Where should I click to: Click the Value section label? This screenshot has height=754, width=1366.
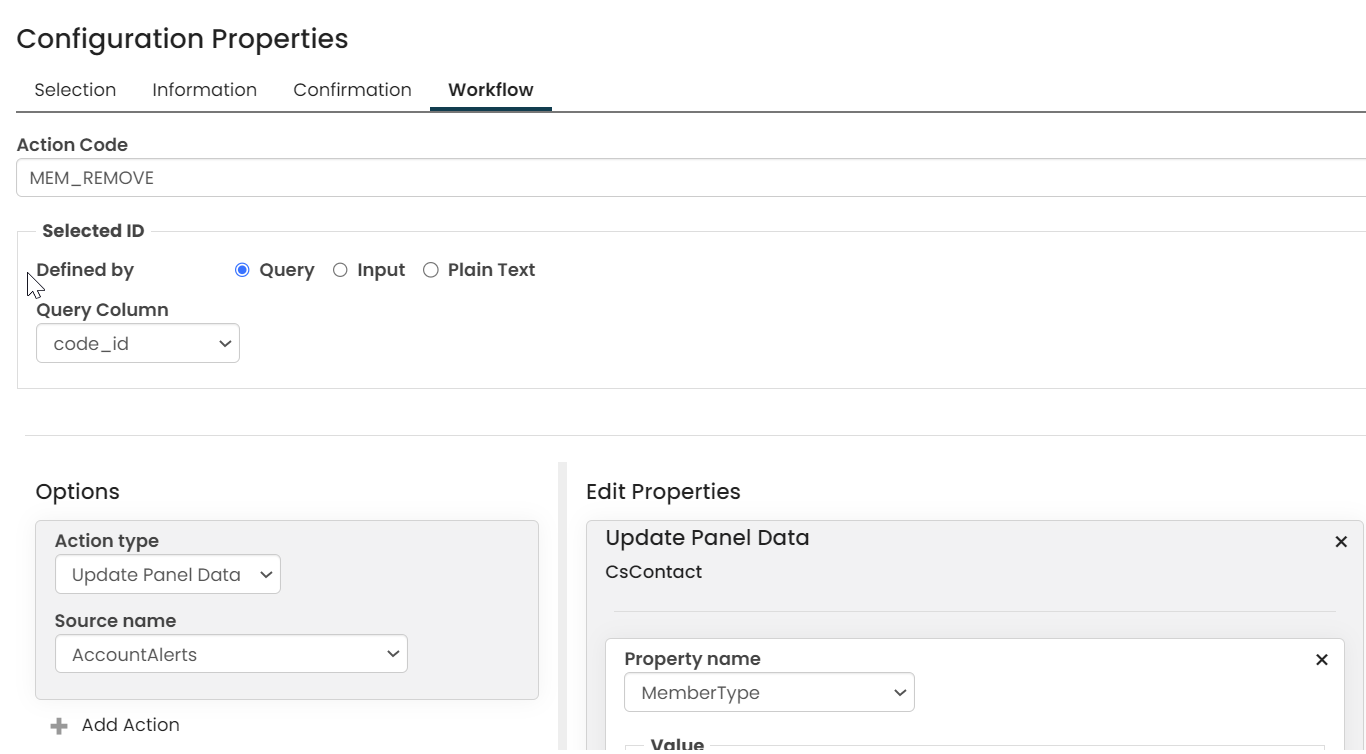[677, 745]
